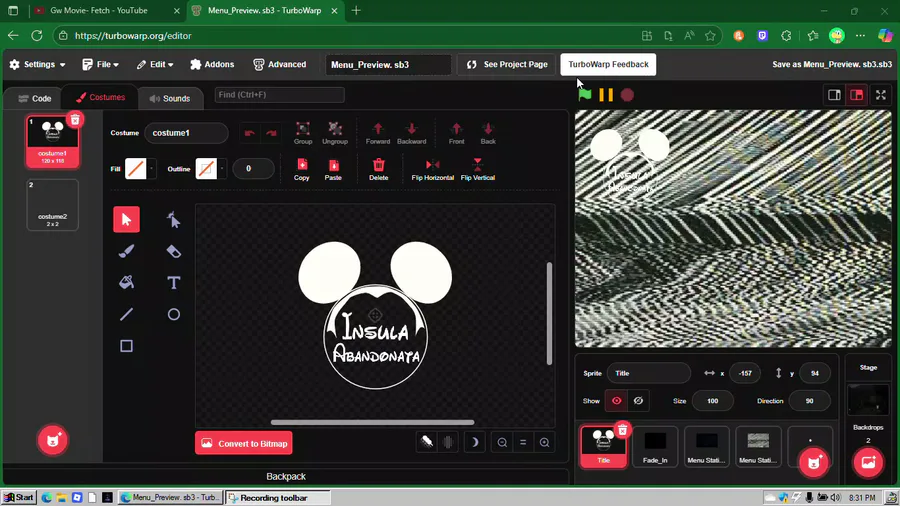Open the Settings dropdown menu
The width and height of the screenshot is (900, 506).
[x=37, y=64]
